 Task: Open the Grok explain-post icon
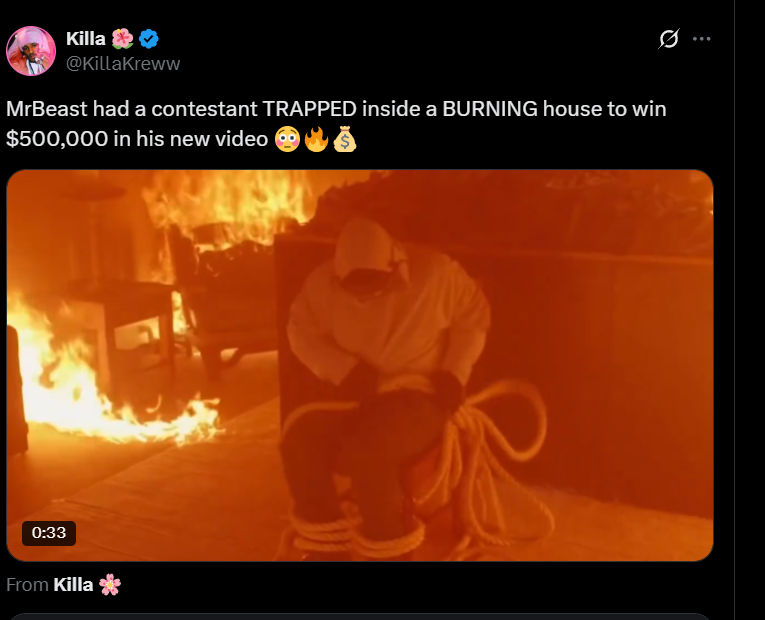pos(668,39)
